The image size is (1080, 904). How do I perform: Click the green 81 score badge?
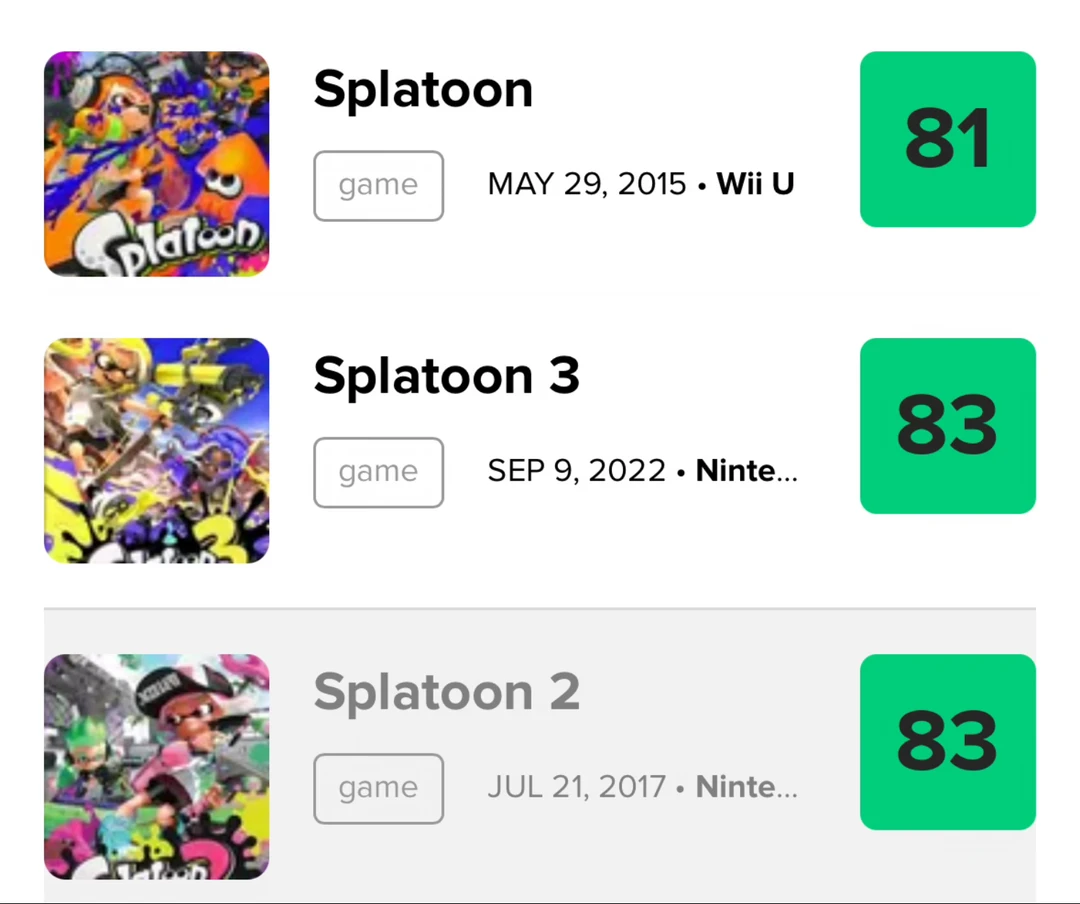tap(948, 139)
